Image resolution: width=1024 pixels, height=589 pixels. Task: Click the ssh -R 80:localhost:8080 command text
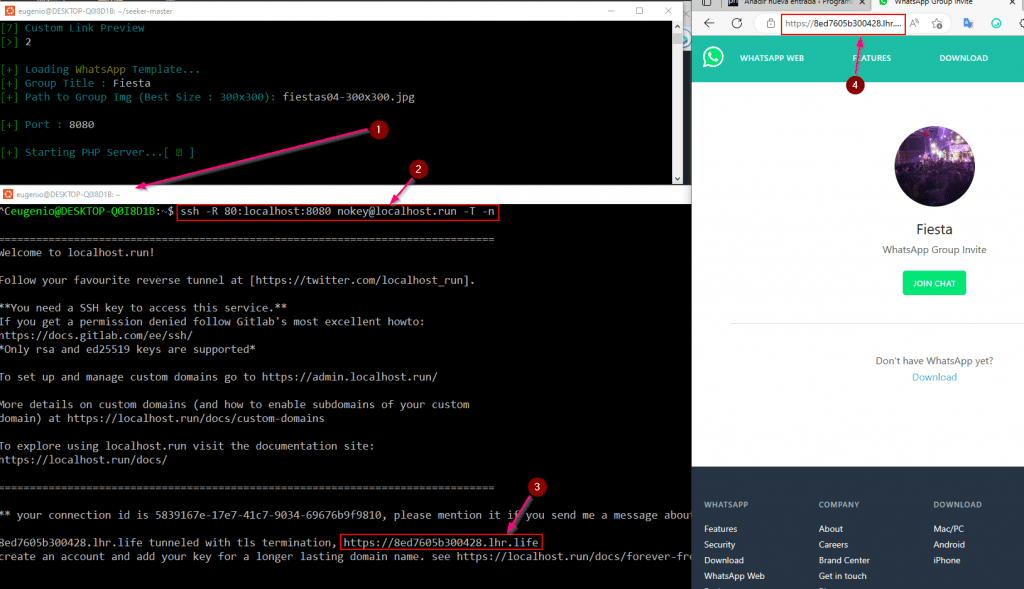[337, 212]
